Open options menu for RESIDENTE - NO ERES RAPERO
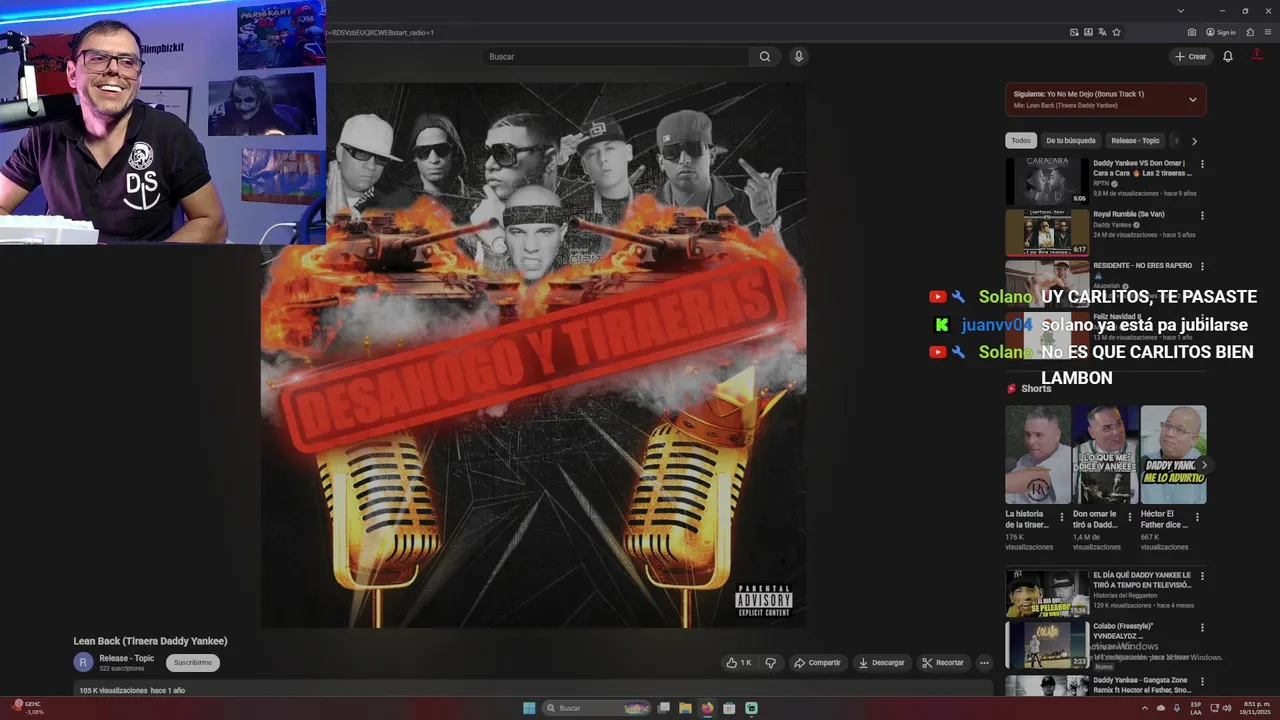Viewport: 1280px width, 720px height. point(1202,267)
